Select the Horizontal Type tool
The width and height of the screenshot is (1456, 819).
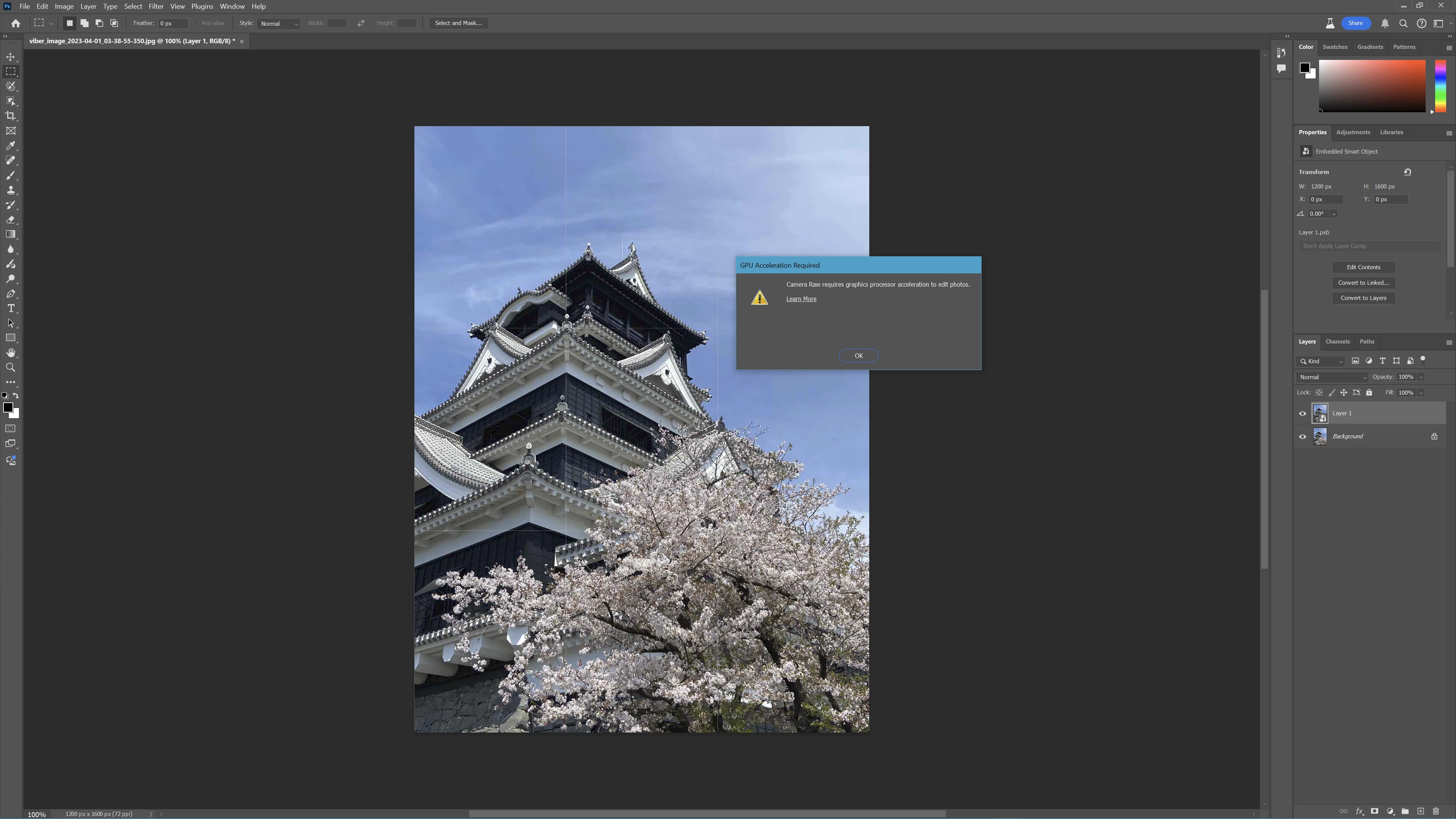click(x=11, y=309)
